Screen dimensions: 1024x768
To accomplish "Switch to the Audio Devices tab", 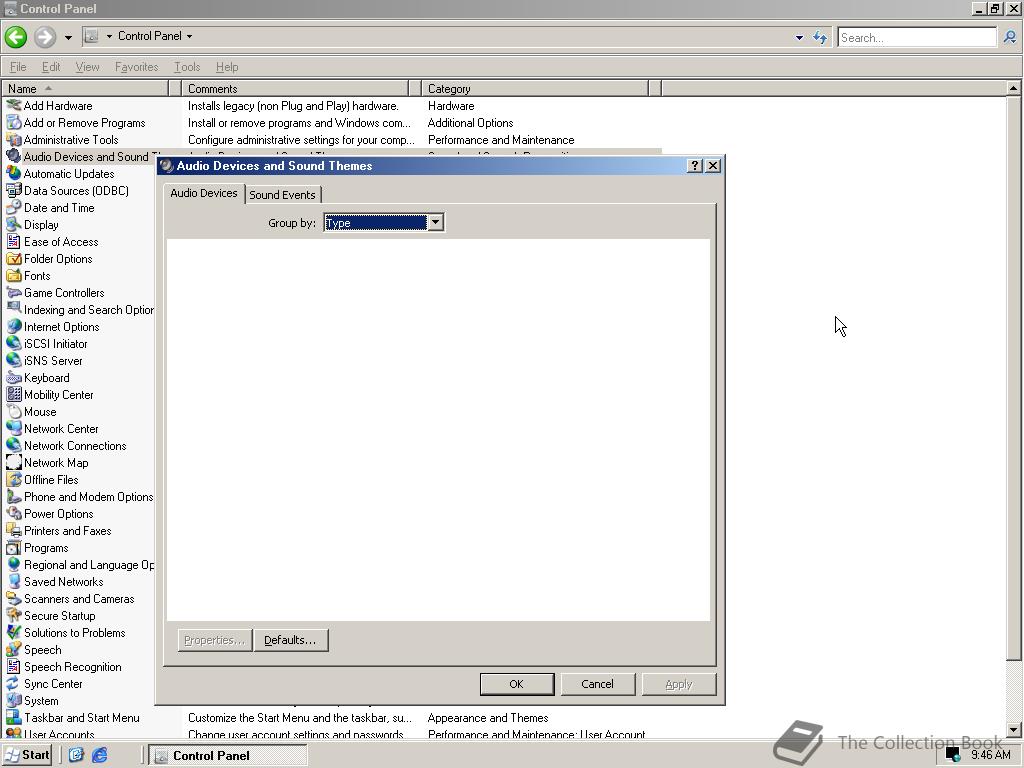I will pos(204,193).
